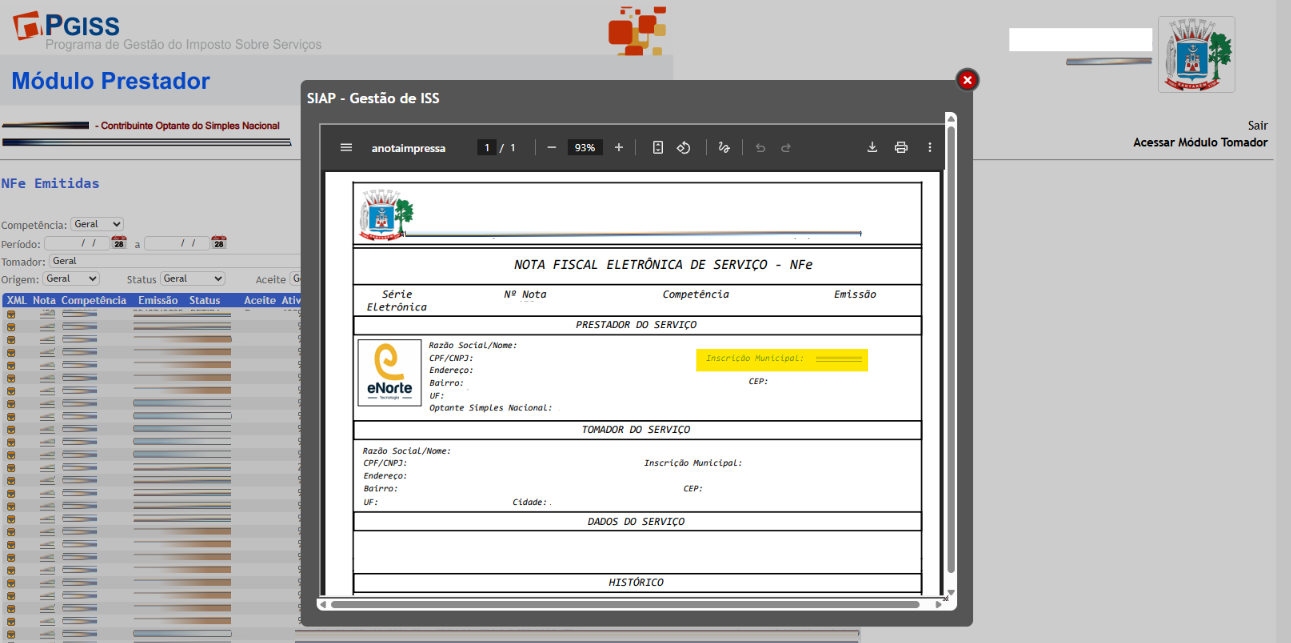Open the Origem dropdown
The image size is (1291, 643).
pyautogui.click(x=72, y=279)
